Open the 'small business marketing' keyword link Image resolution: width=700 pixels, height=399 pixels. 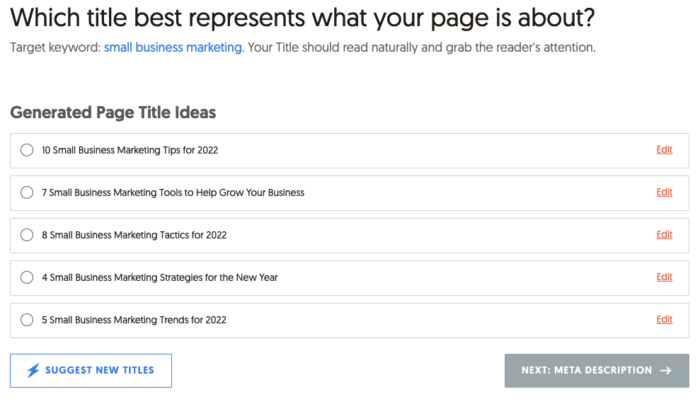(x=173, y=47)
